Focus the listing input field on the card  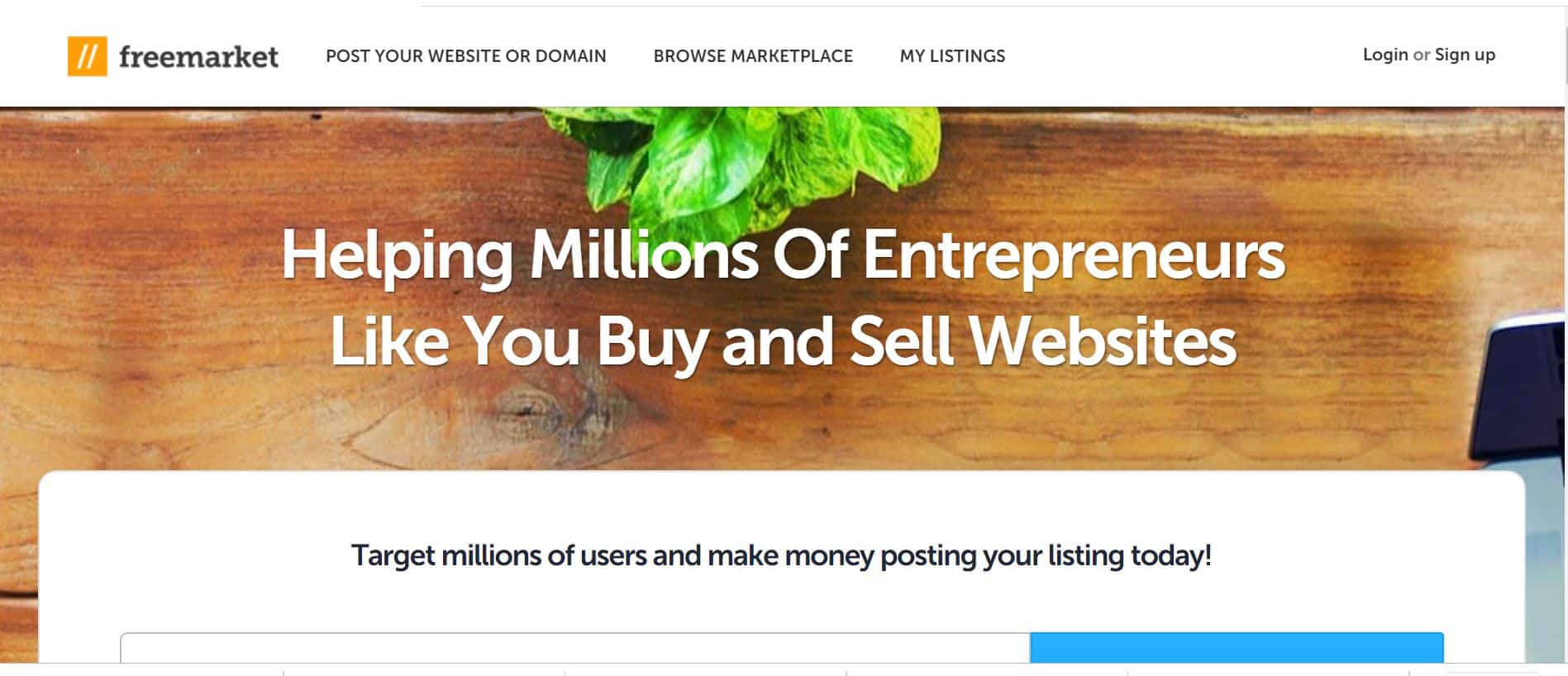click(x=575, y=648)
